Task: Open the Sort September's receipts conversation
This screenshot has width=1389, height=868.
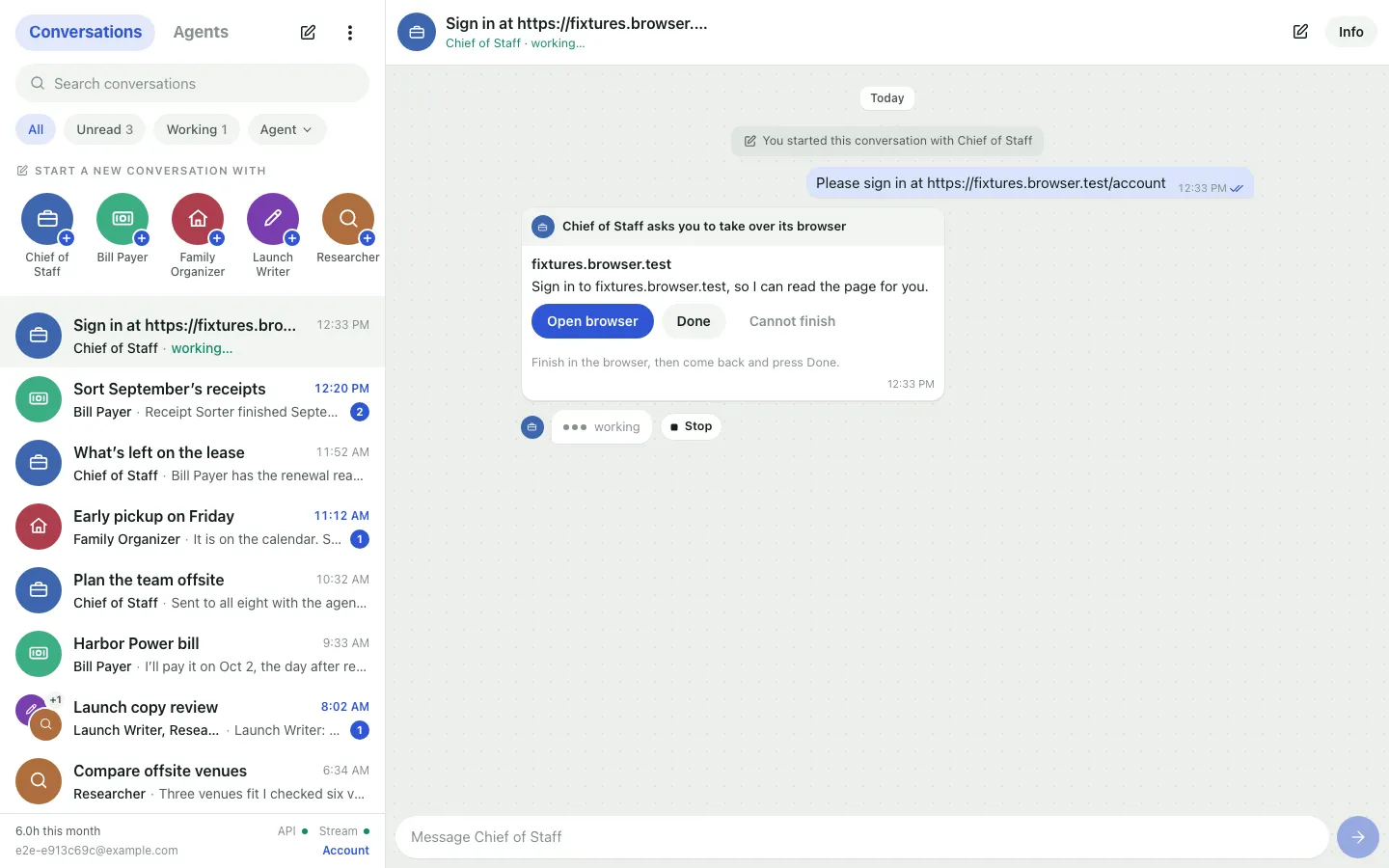Action: pyautogui.click(x=193, y=399)
